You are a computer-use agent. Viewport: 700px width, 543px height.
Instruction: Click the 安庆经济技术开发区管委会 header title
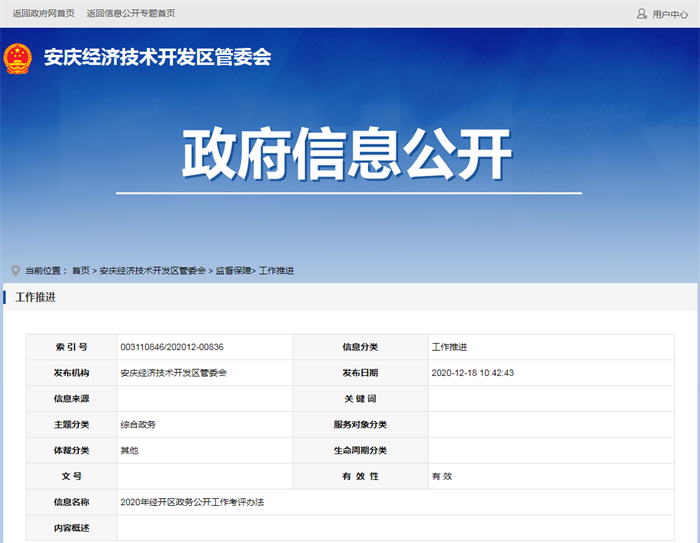[x=157, y=58]
